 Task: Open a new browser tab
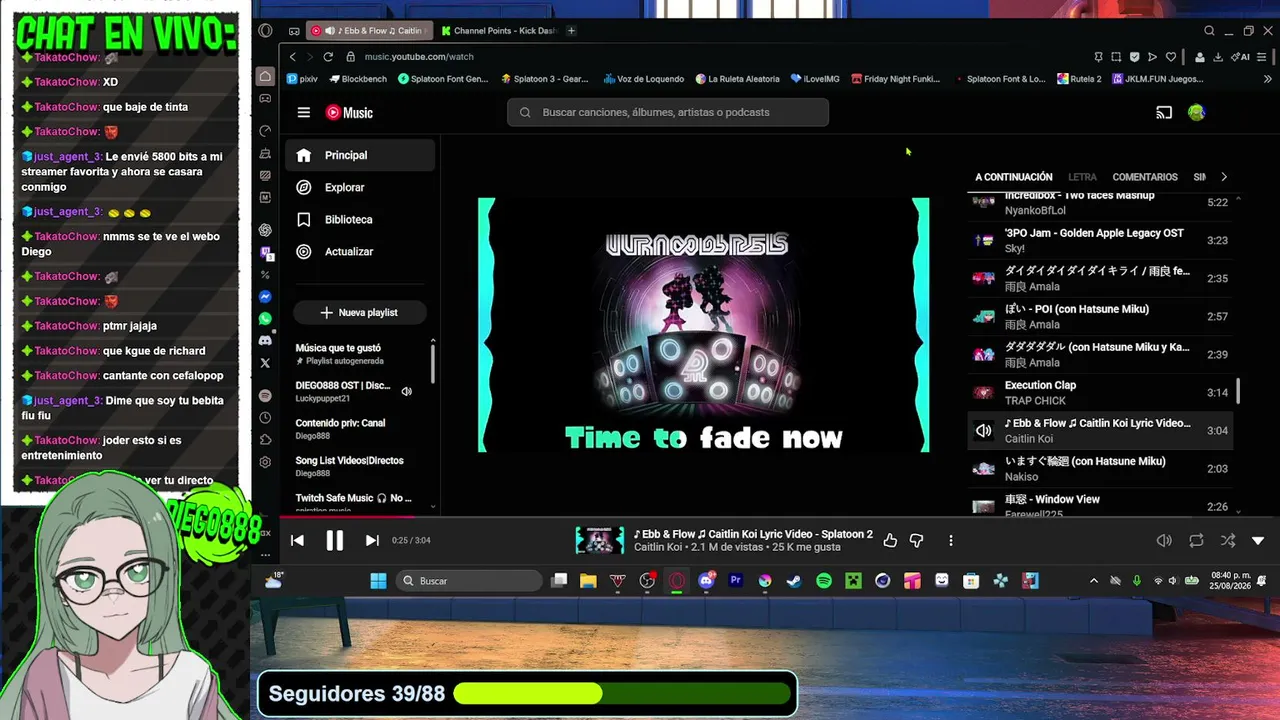(572, 31)
